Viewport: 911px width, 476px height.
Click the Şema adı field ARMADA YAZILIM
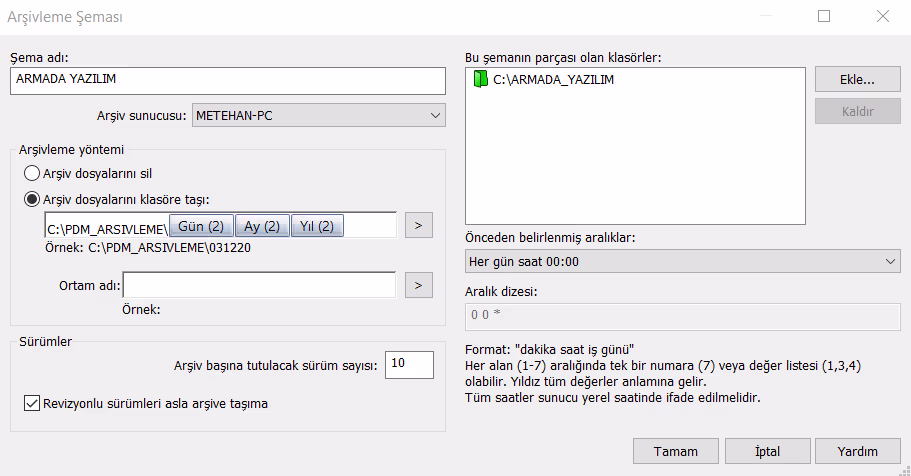pyautogui.click(x=228, y=81)
